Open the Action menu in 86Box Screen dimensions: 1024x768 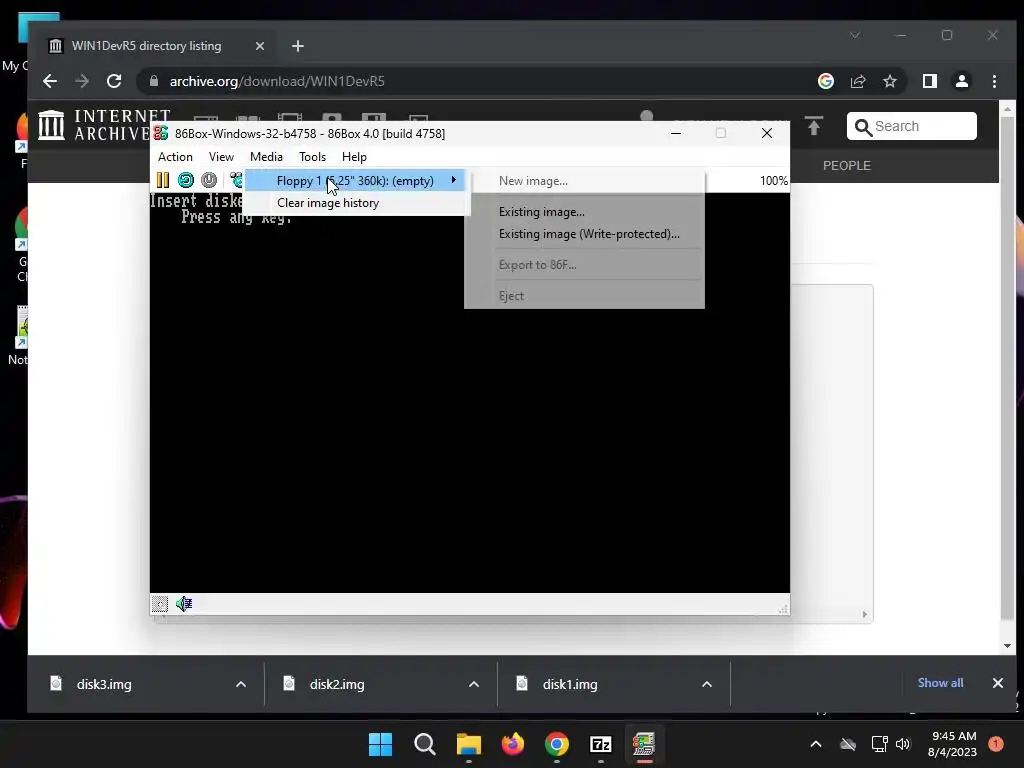pos(175,157)
